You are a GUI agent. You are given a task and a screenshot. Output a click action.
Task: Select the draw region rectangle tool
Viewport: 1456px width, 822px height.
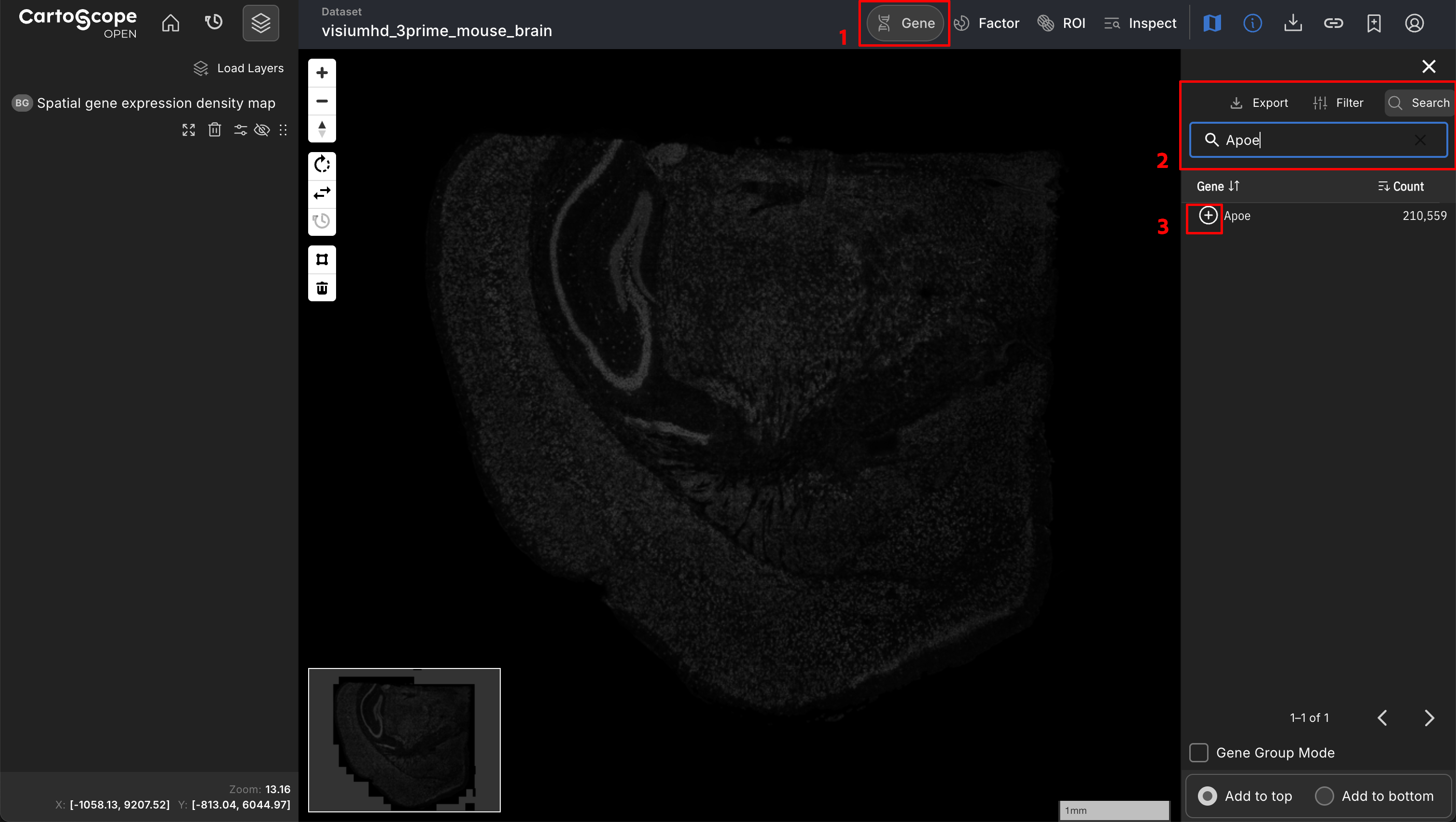pyautogui.click(x=322, y=259)
